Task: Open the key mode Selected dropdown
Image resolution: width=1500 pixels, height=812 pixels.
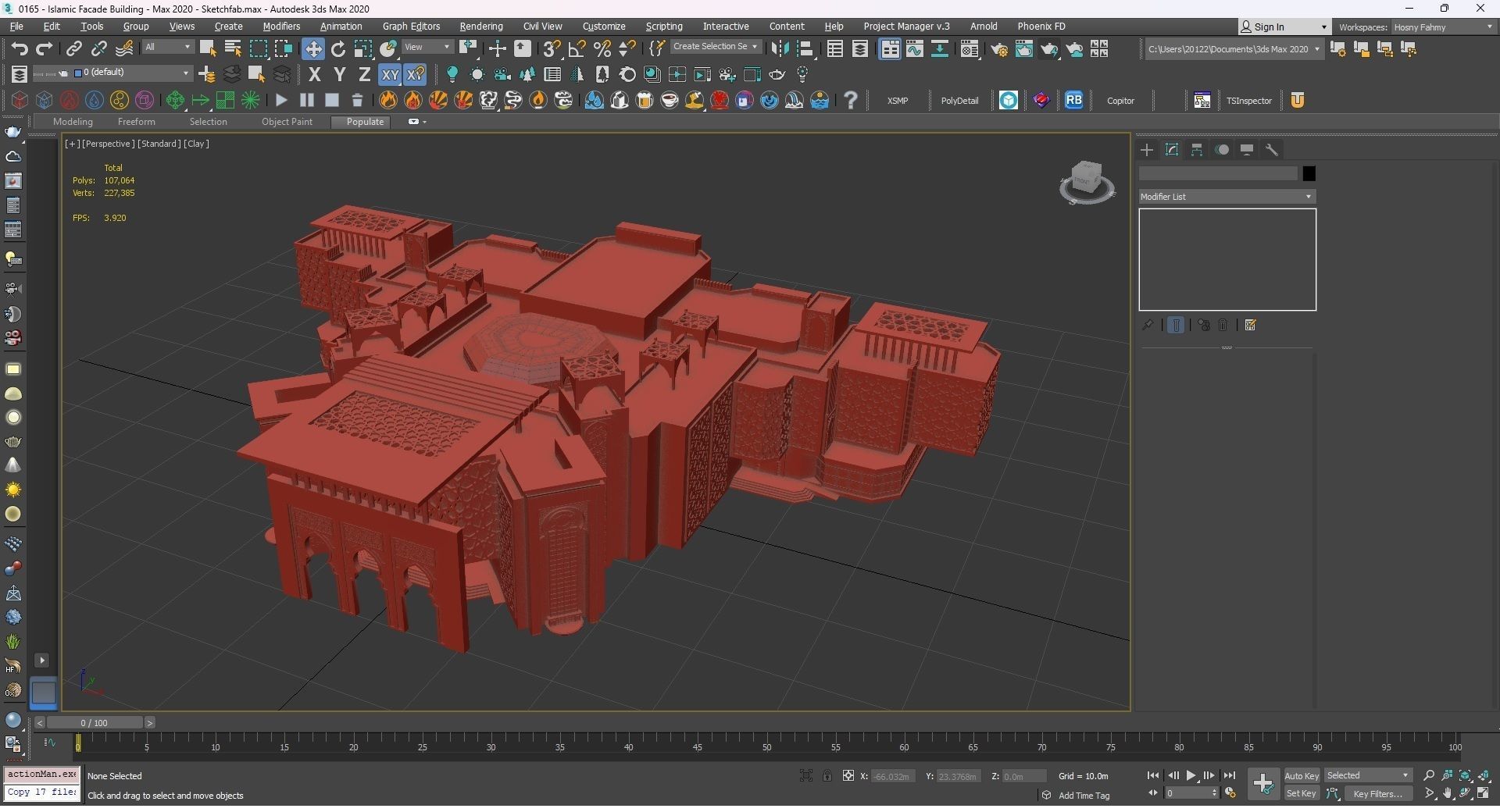Action: [1368, 775]
